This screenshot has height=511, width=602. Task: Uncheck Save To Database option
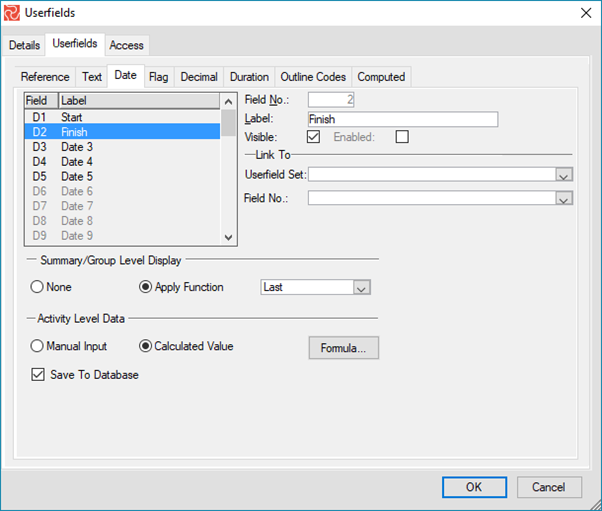coord(39,375)
